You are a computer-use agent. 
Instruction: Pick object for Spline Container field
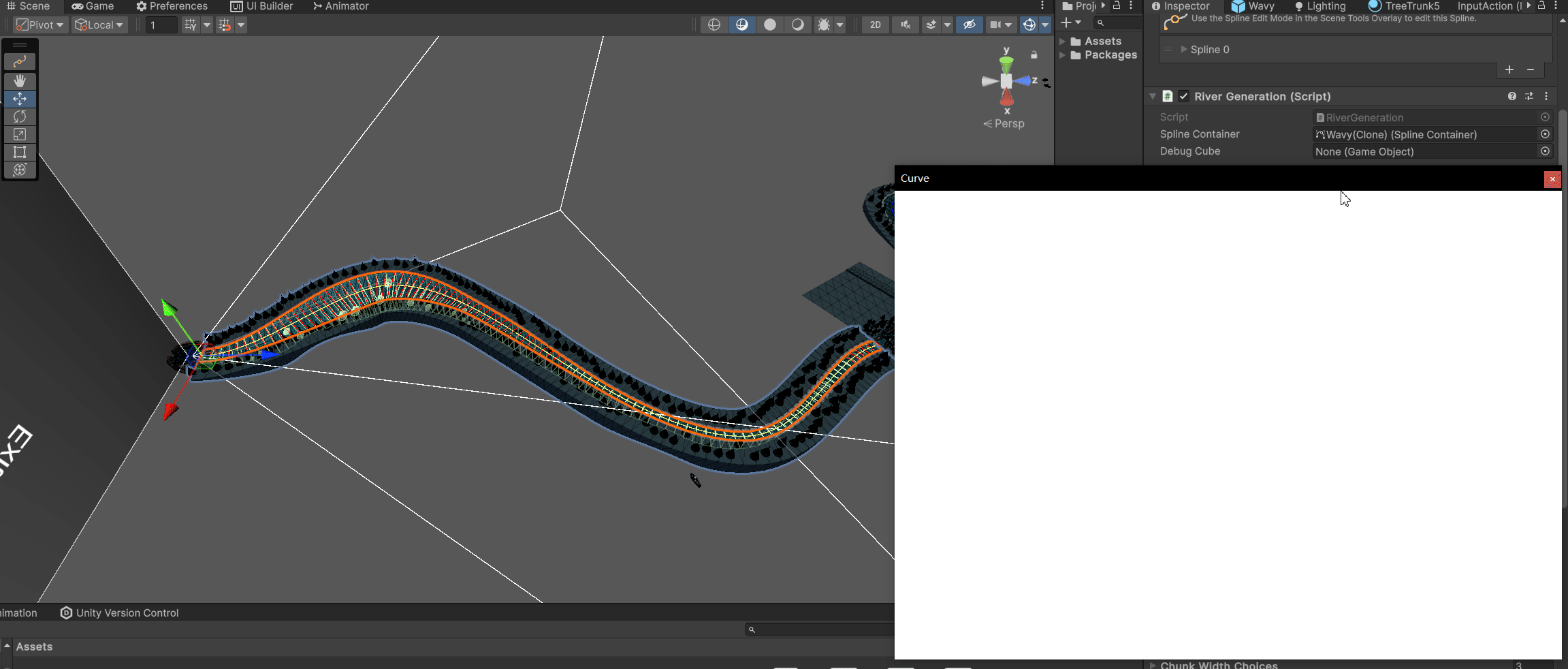pos(1545,134)
